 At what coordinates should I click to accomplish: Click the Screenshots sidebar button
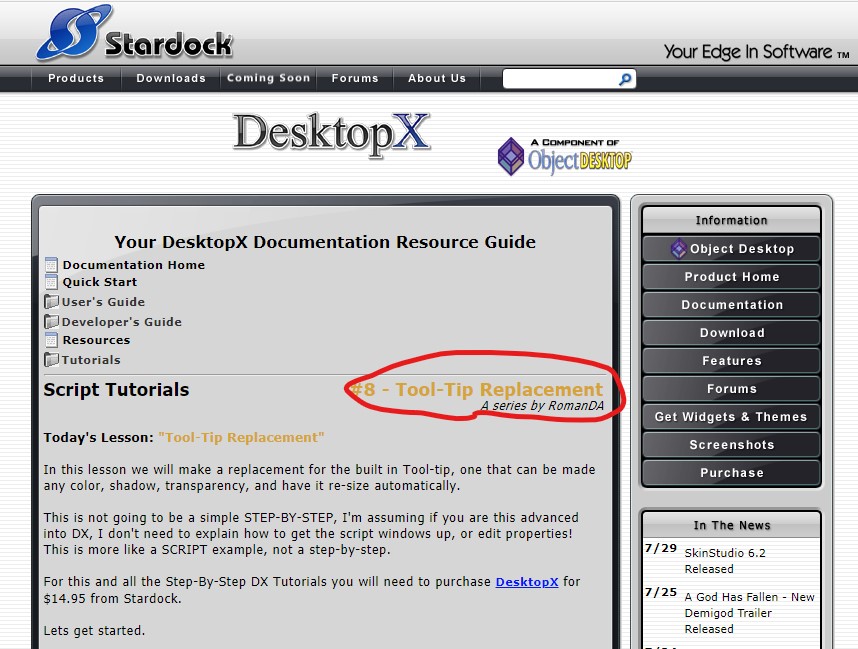point(732,445)
